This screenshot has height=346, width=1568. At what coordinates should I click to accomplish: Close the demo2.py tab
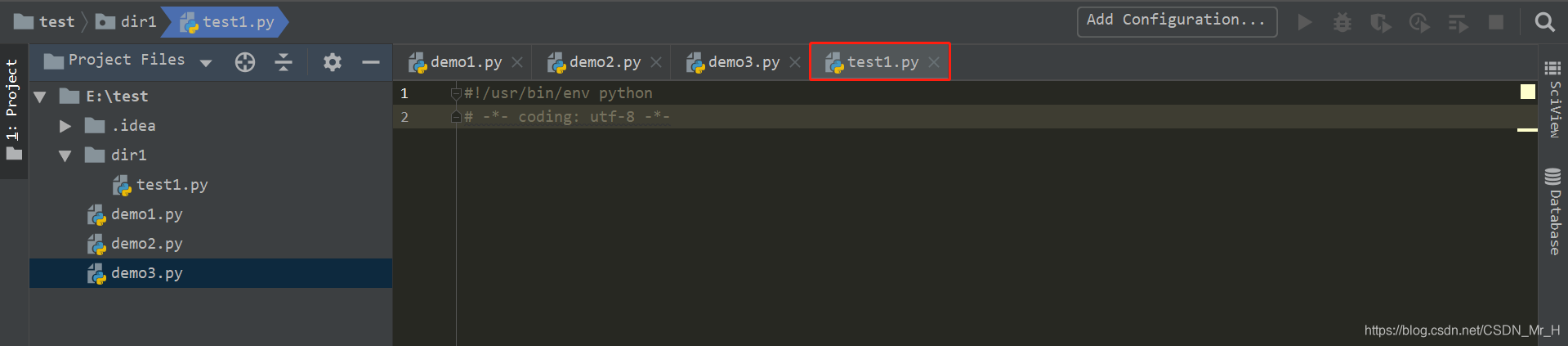(x=656, y=62)
